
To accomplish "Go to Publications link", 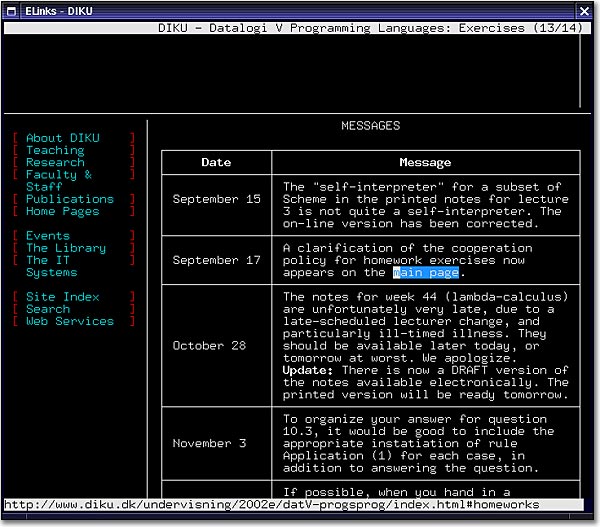I will 70,199.
